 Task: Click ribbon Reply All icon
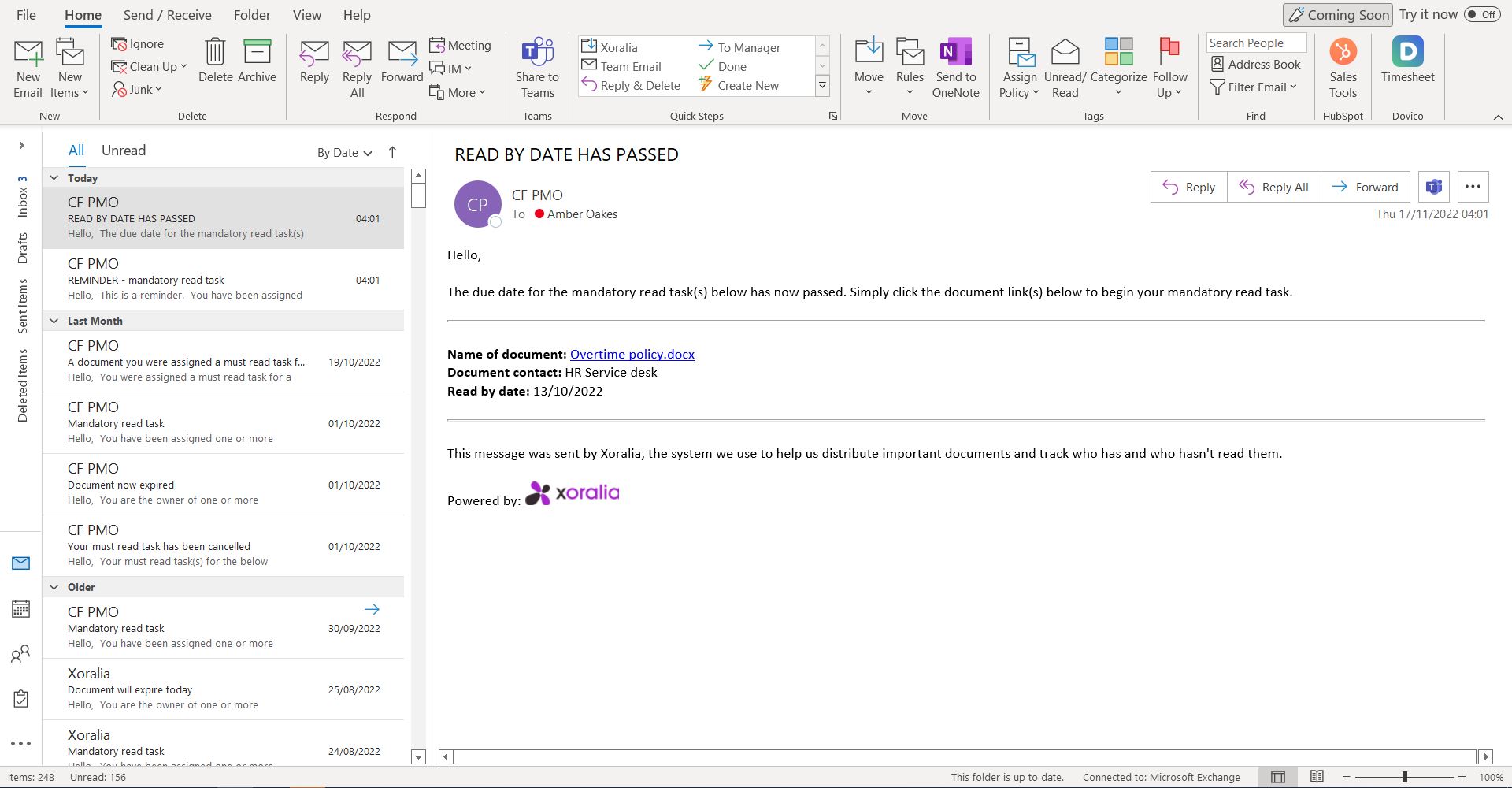tap(357, 69)
